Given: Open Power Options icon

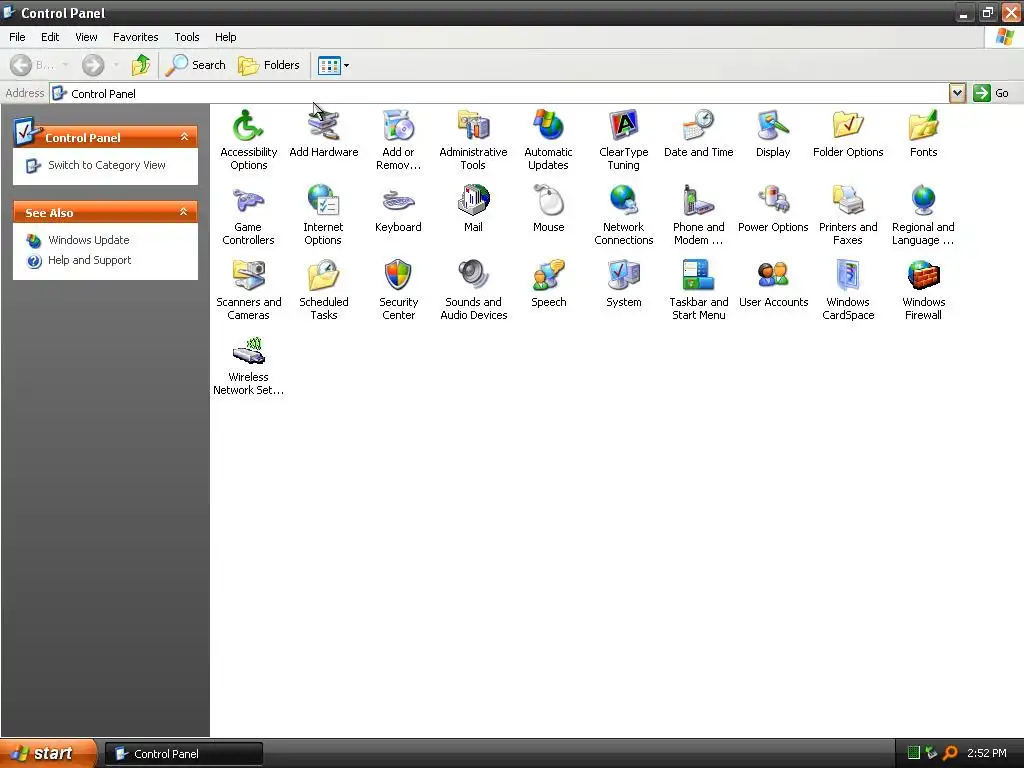Looking at the screenshot, I should pyautogui.click(x=773, y=200).
